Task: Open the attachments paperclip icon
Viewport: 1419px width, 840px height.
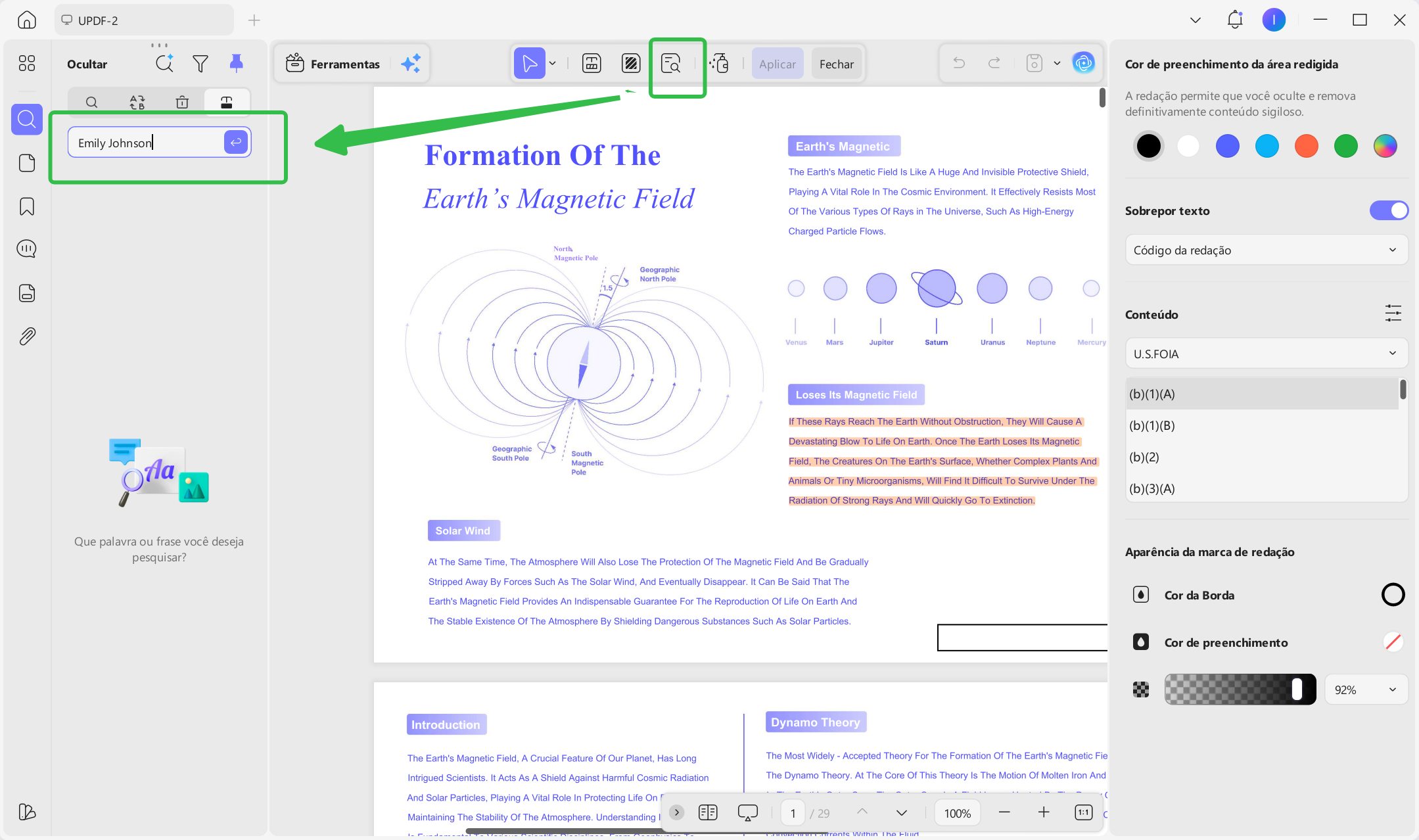Action: tap(27, 336)
